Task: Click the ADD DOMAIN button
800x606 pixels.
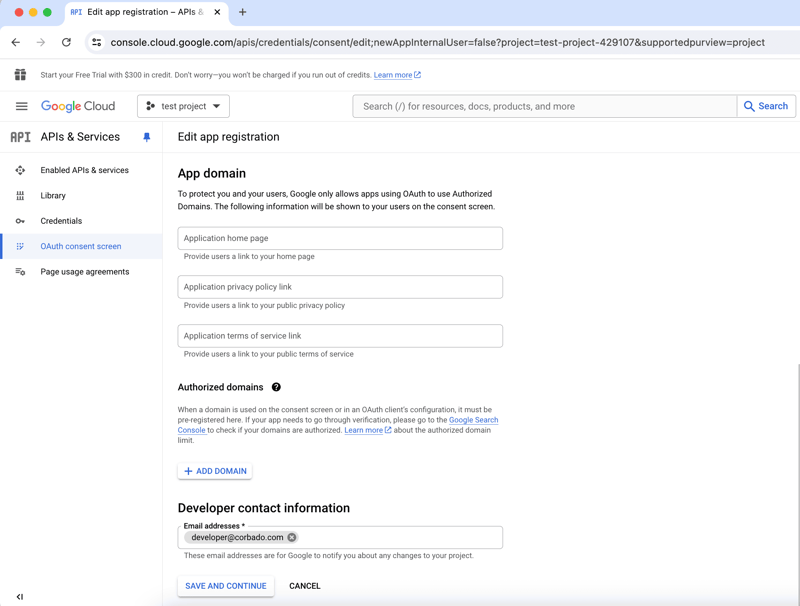Action: [215, 471]
